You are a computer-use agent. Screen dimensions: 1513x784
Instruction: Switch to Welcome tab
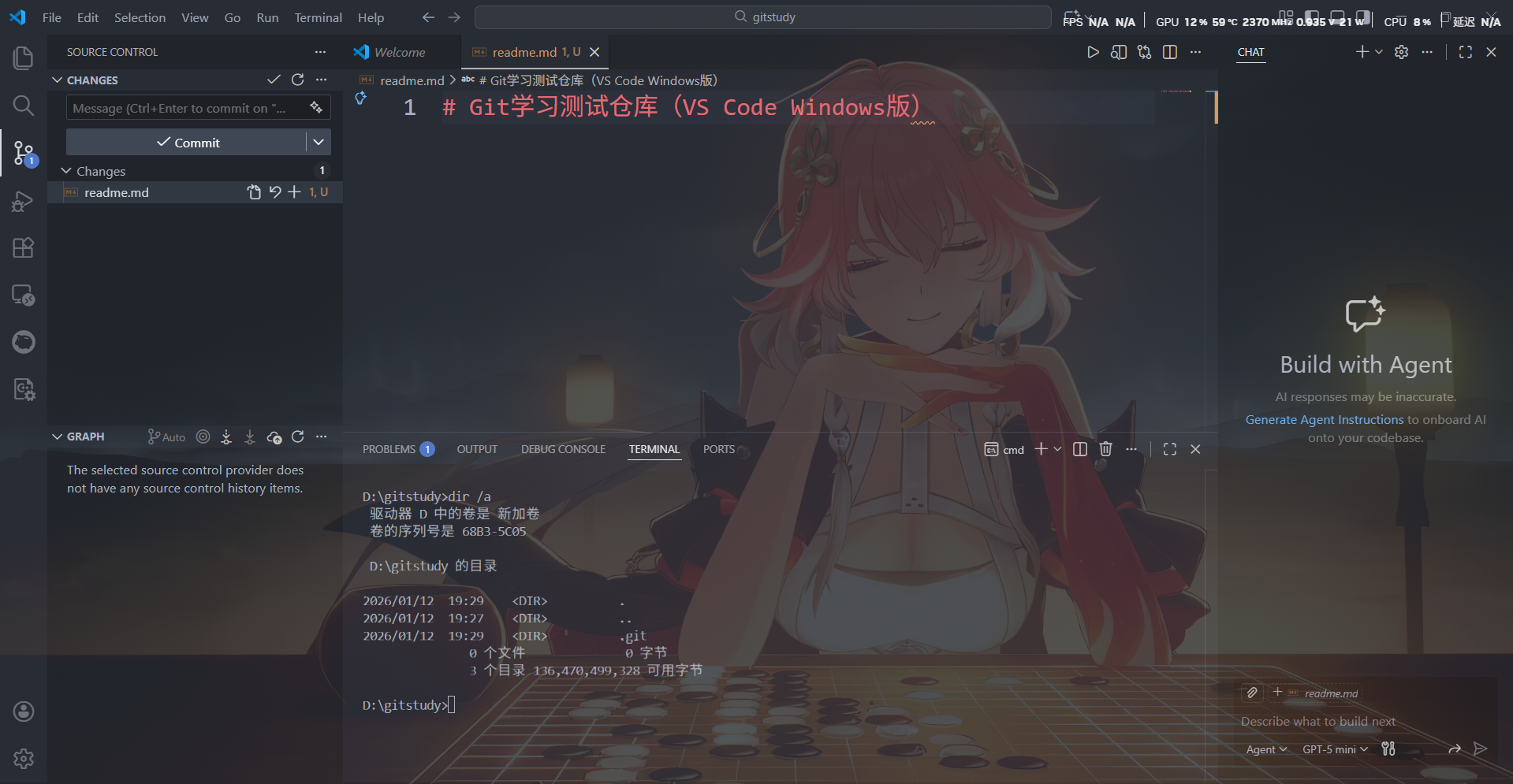click(x=400, y=52)
